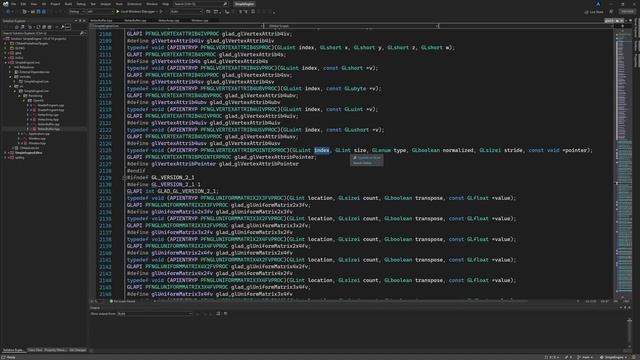
Task: Open the Git menu
Action: pyautogui.click(x=44, y=4)
